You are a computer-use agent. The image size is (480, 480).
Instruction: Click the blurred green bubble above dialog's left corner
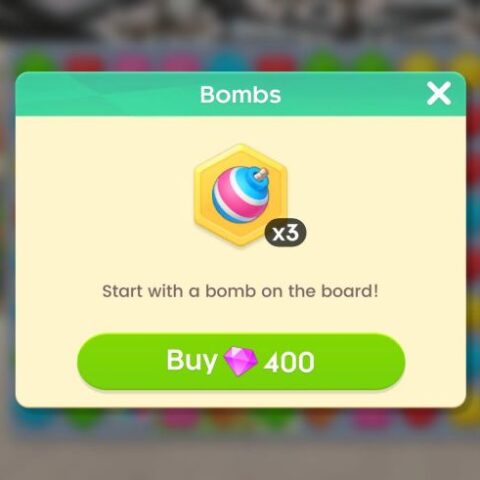click(x=37, y=63)
